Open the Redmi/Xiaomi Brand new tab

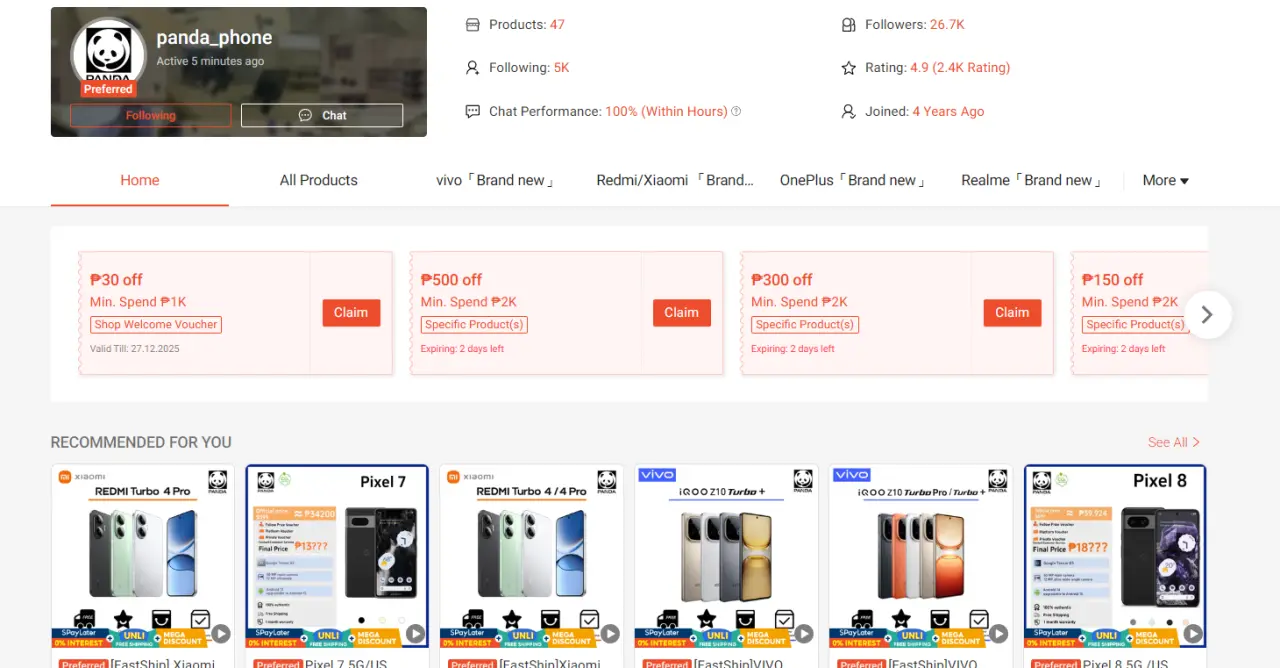click(675, 181)
